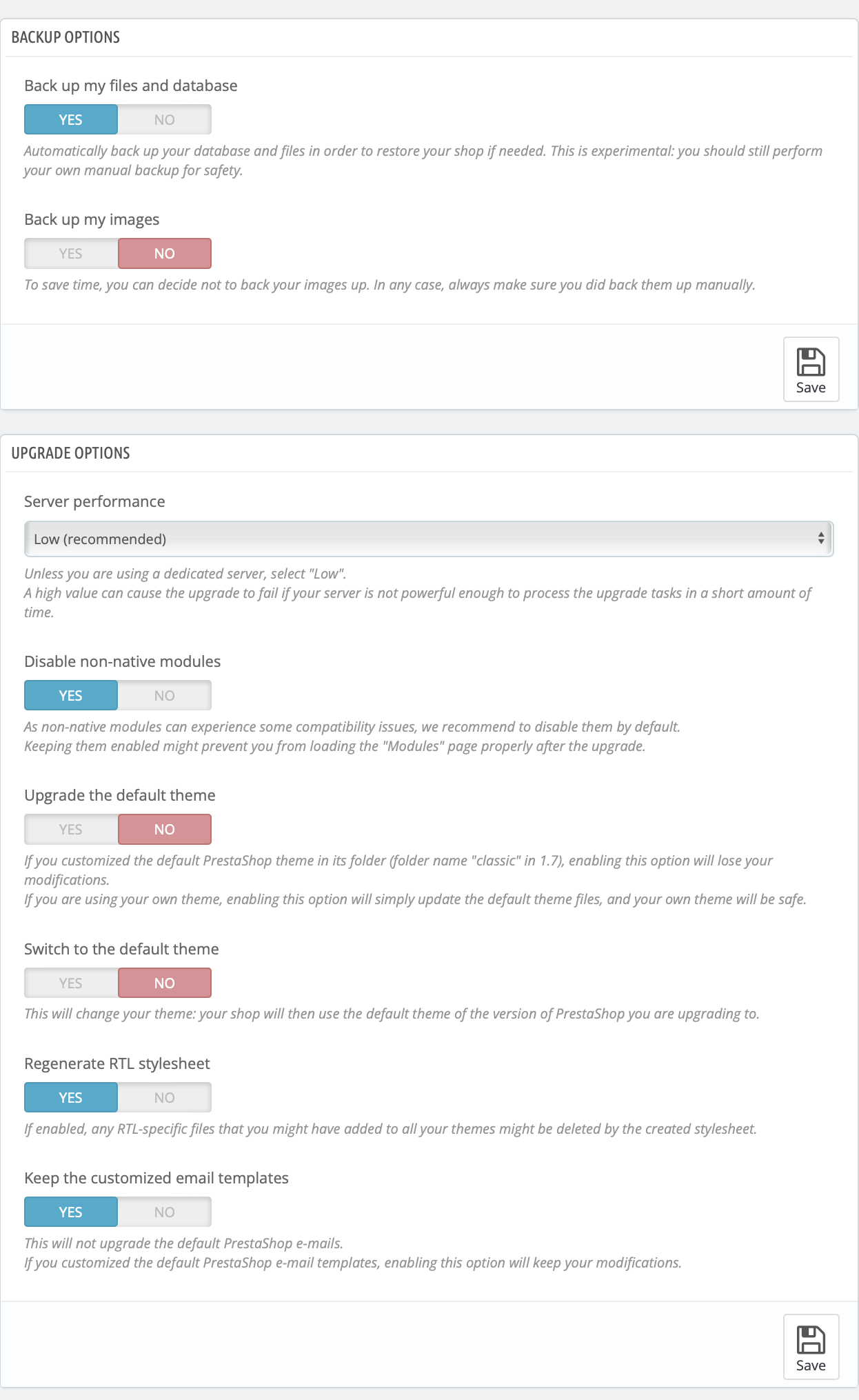The width and height of the screenshot is (859, 1400).
Task: Save upgrade options using the floppy disk icon
Action: pyautogui.click(x=811, y=1346)
